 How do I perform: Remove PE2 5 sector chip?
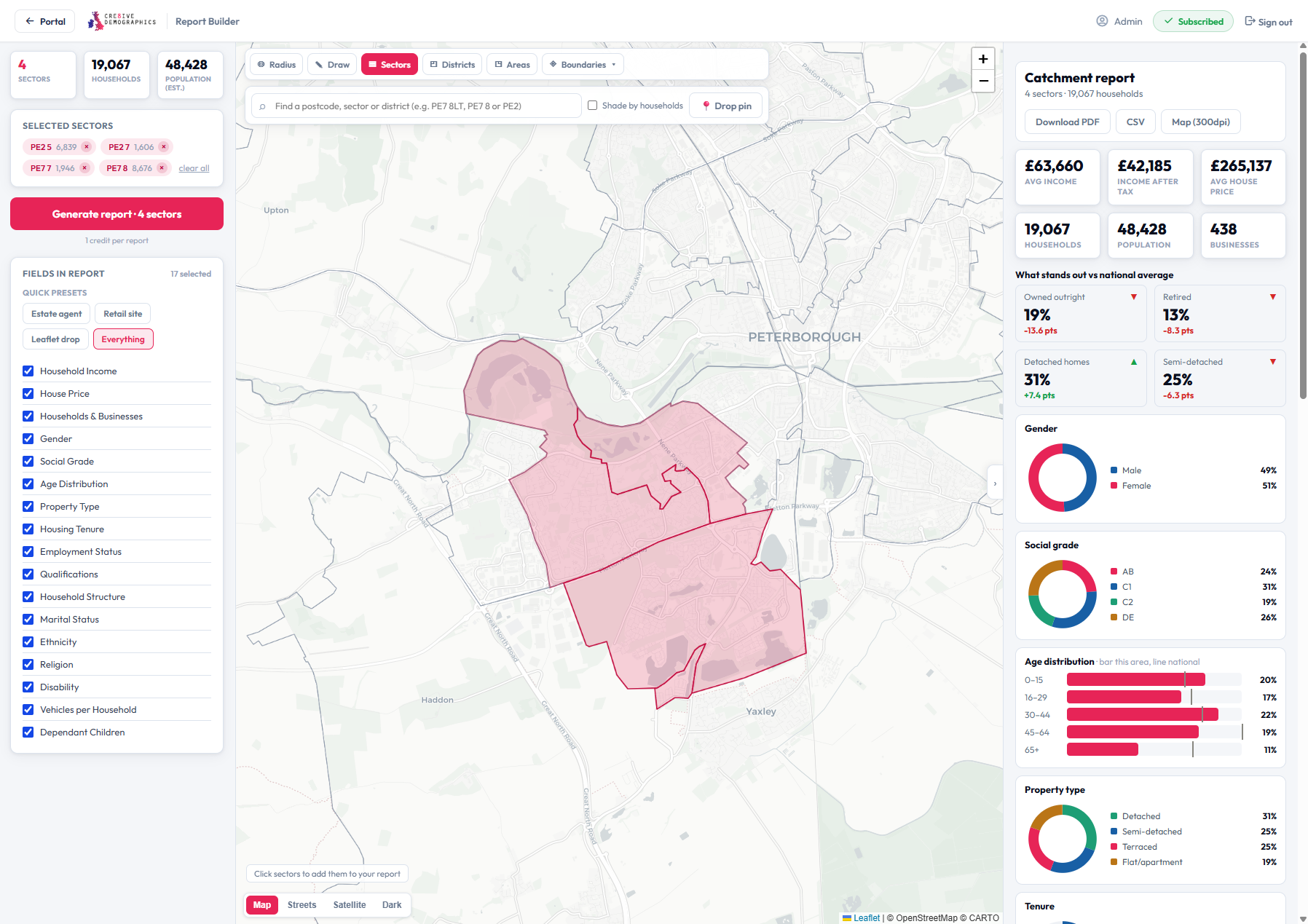click(87, 147)
